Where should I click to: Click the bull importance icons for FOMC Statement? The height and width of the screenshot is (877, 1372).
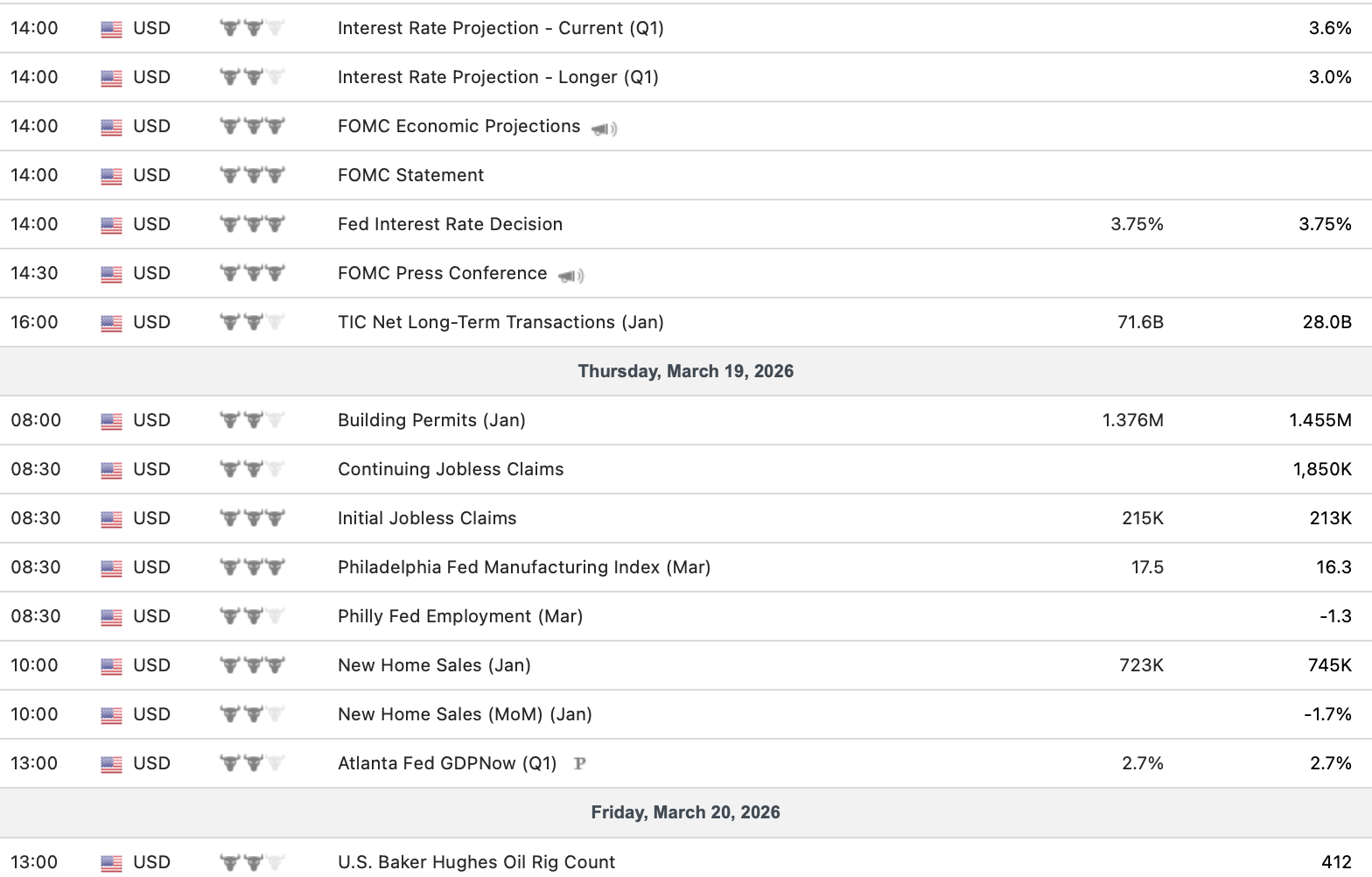tap(252, 175)
